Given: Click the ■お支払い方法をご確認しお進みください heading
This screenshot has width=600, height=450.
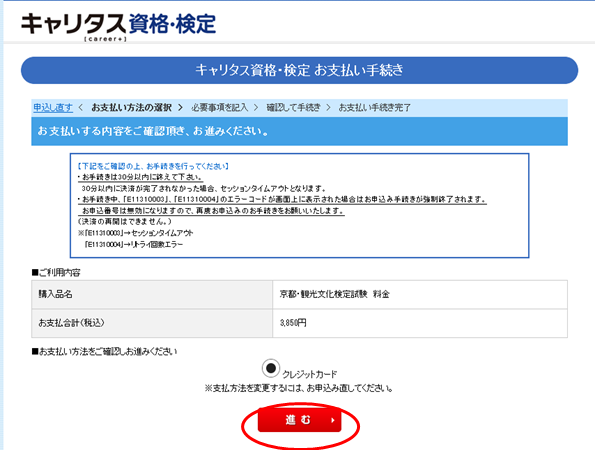Looking at the screenshot, I should coord(104,351).
